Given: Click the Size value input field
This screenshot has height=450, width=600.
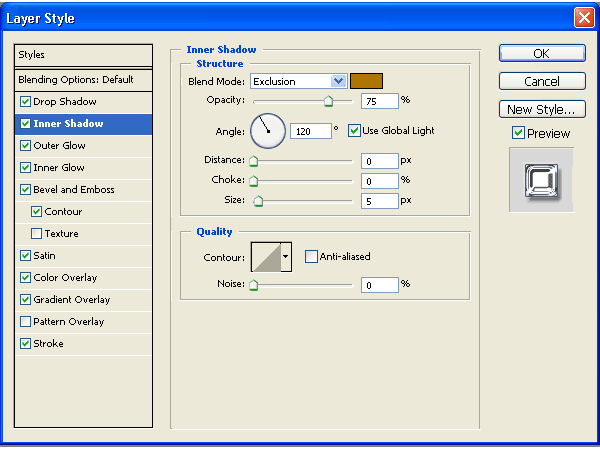Looking at the screenshot, I should pyautogui.click(x=379, y=201).
